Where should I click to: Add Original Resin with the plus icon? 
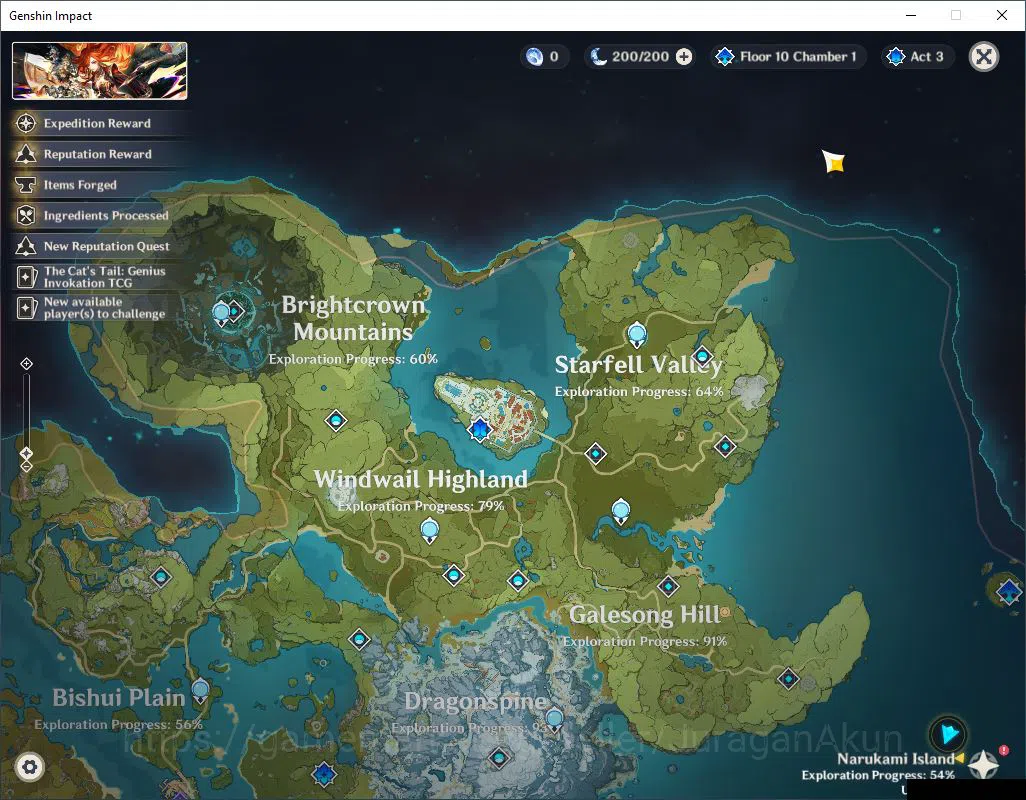pos(684,57)
